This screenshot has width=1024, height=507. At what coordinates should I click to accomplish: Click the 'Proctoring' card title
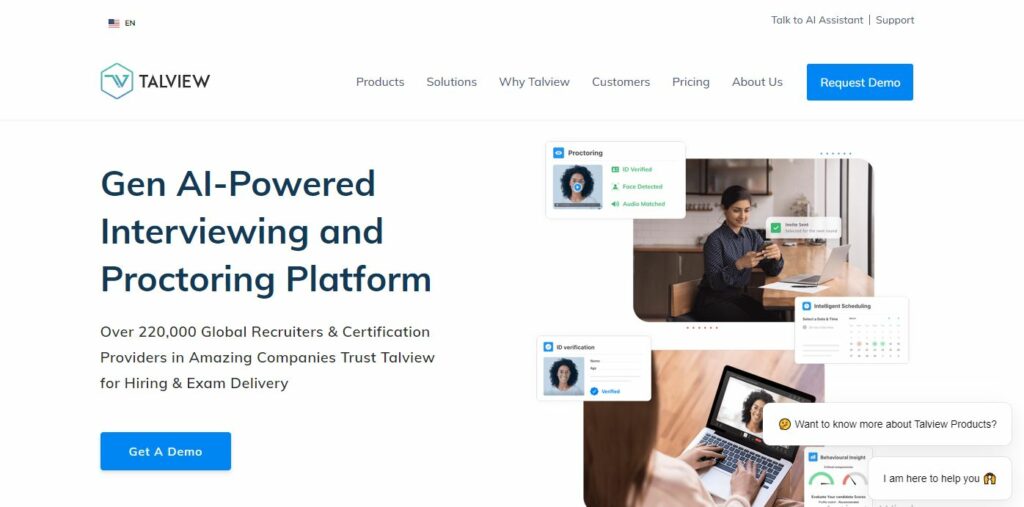[x=585, y=153]
